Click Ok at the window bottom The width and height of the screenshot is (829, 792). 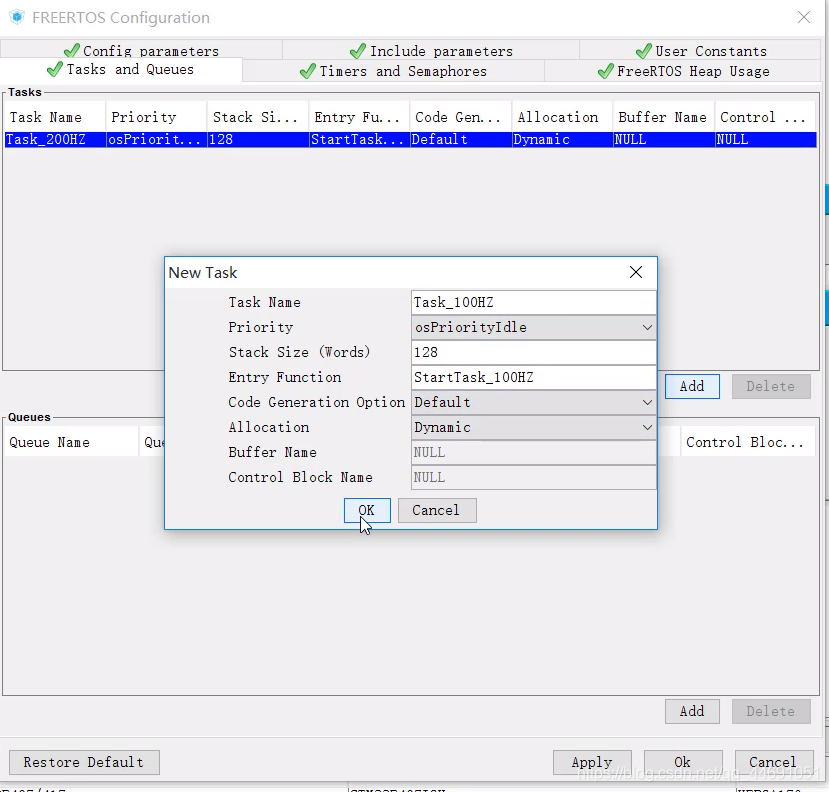pyautogui.click(x=683, y=762)
